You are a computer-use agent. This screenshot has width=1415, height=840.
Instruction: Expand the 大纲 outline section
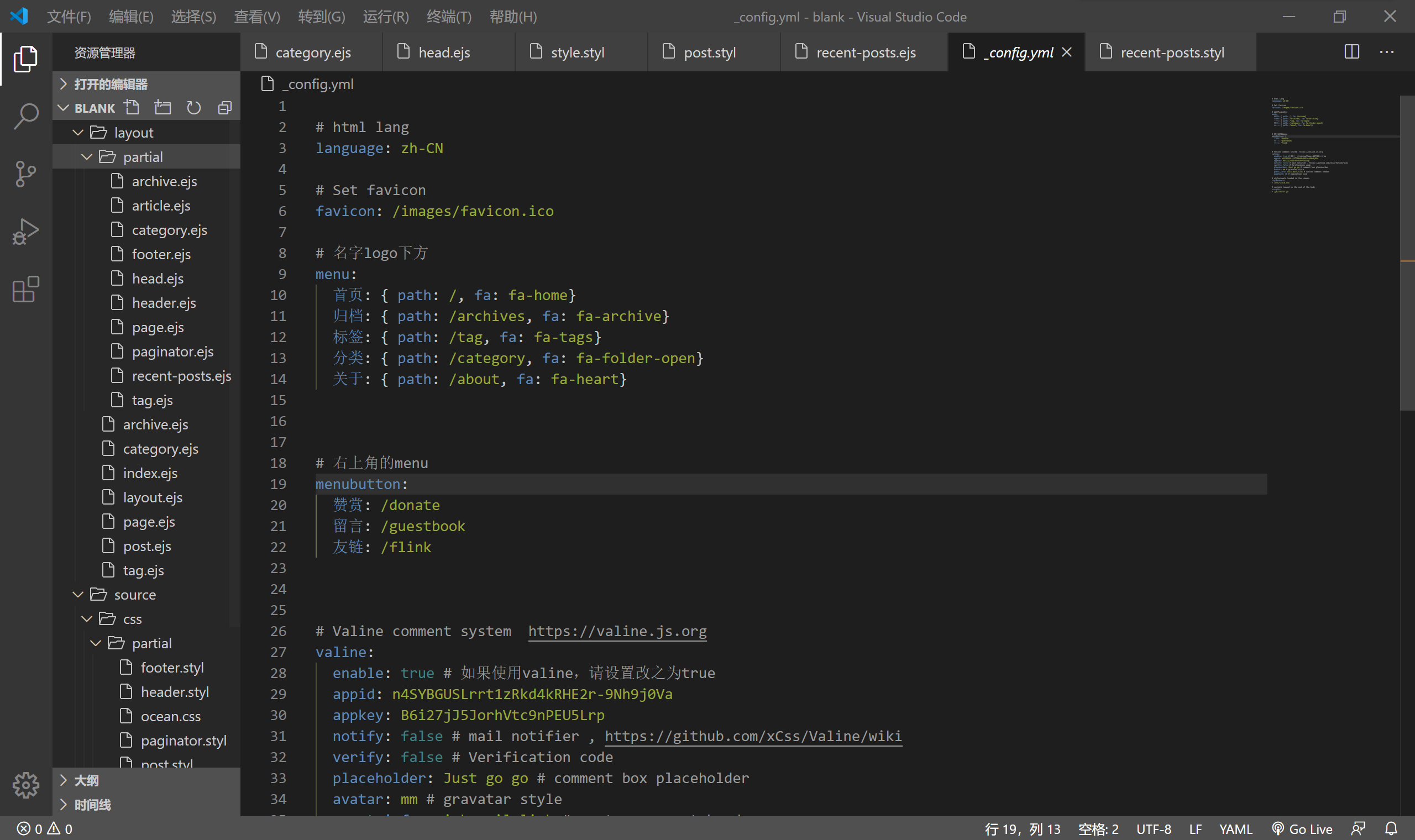pyautogui.click(x=86, y=780)
